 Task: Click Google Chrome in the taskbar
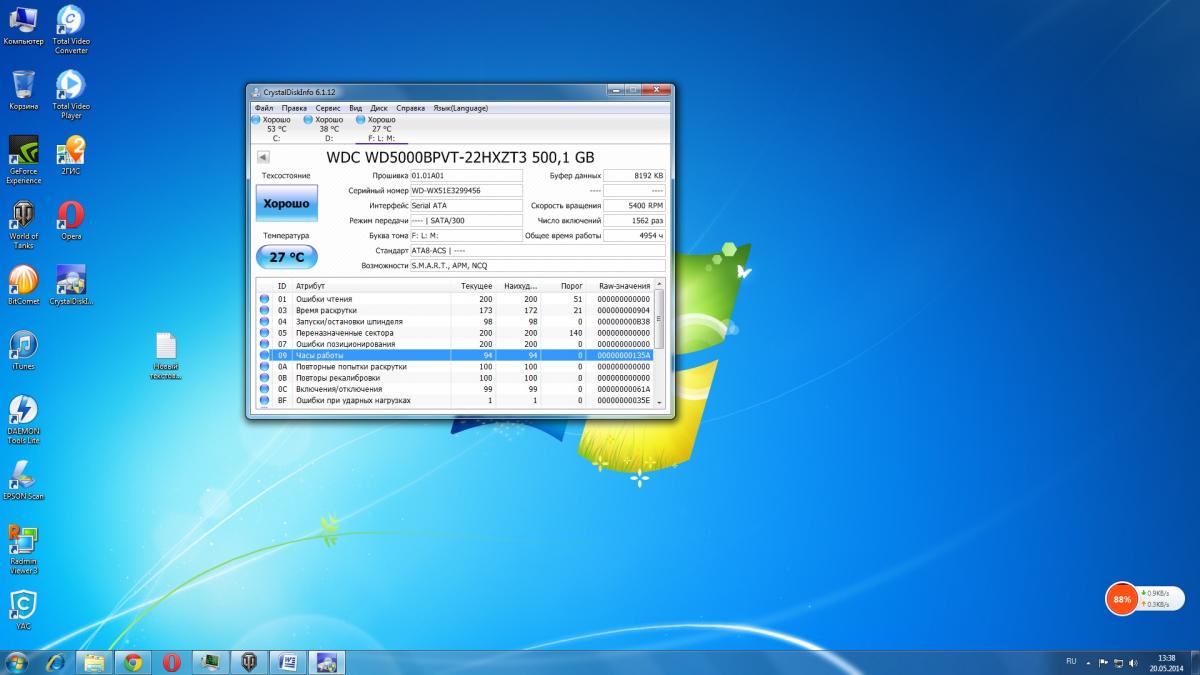pos(132,662)
